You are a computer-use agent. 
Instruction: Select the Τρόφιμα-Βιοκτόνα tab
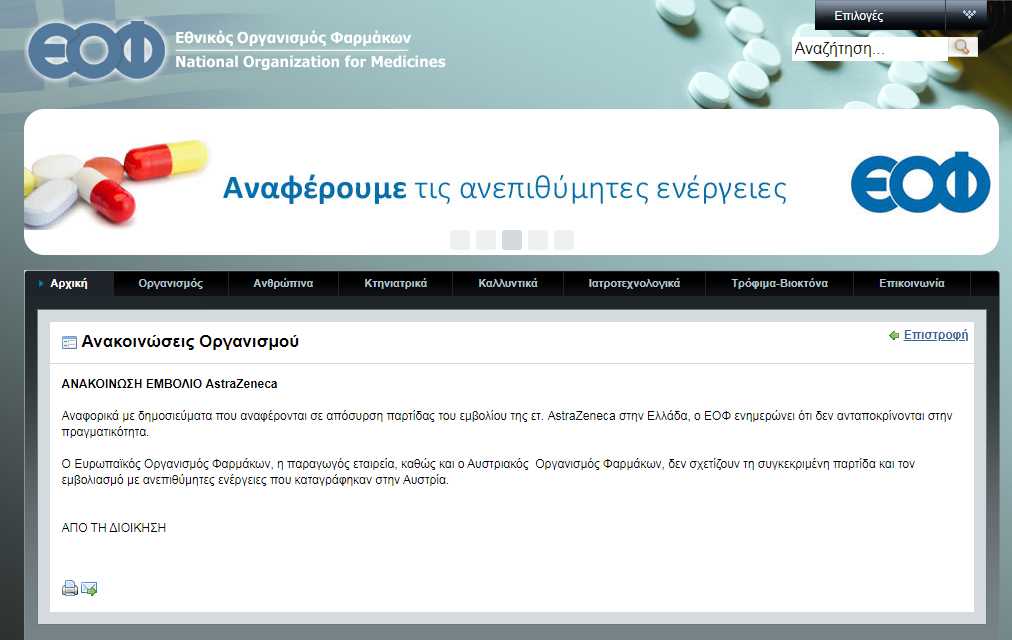[780, 283]
